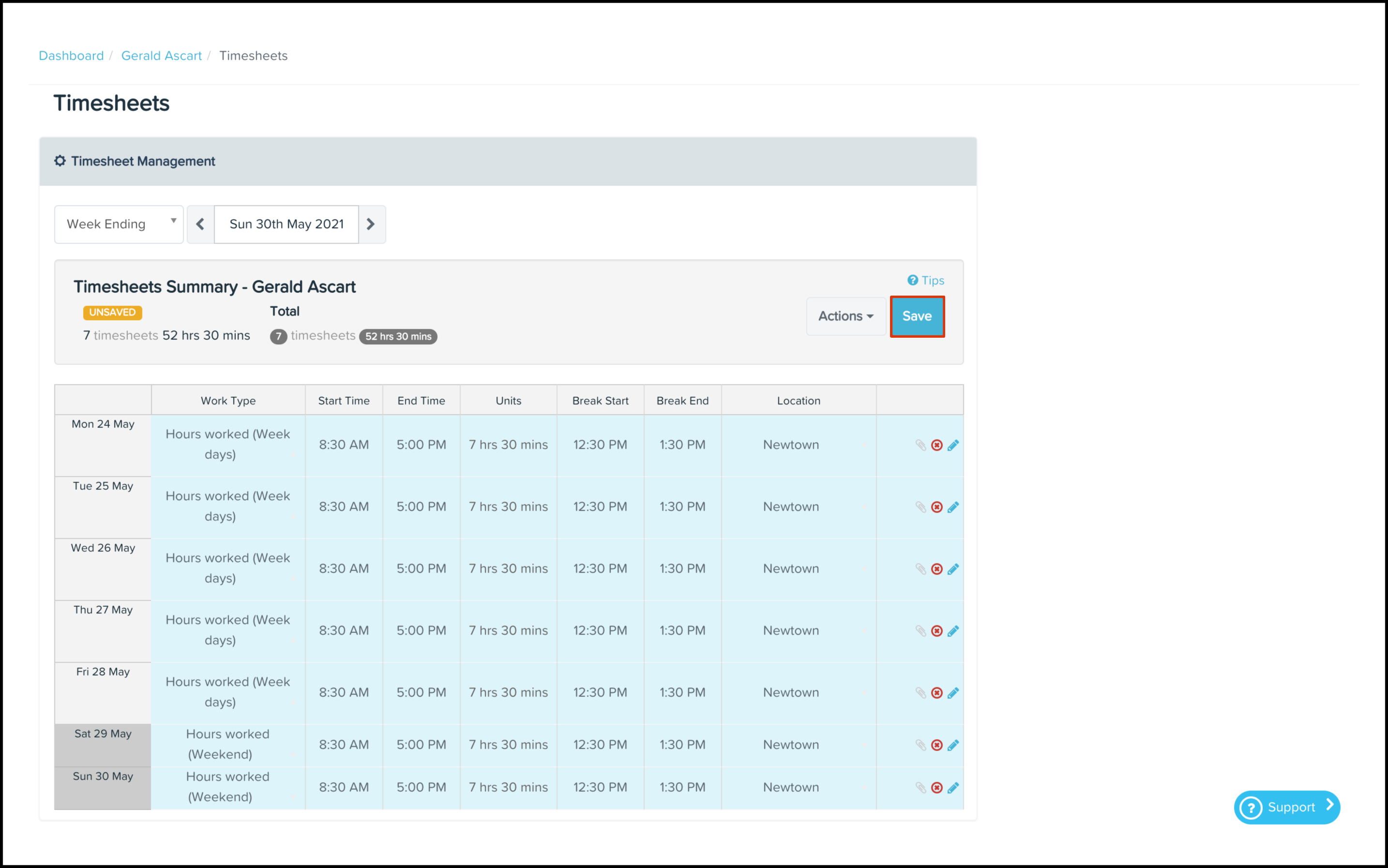The width and height of the screenshot is (1388, 868).
Task: Open Gerald Ascart breadcrumb link
Action: point(161,56)
